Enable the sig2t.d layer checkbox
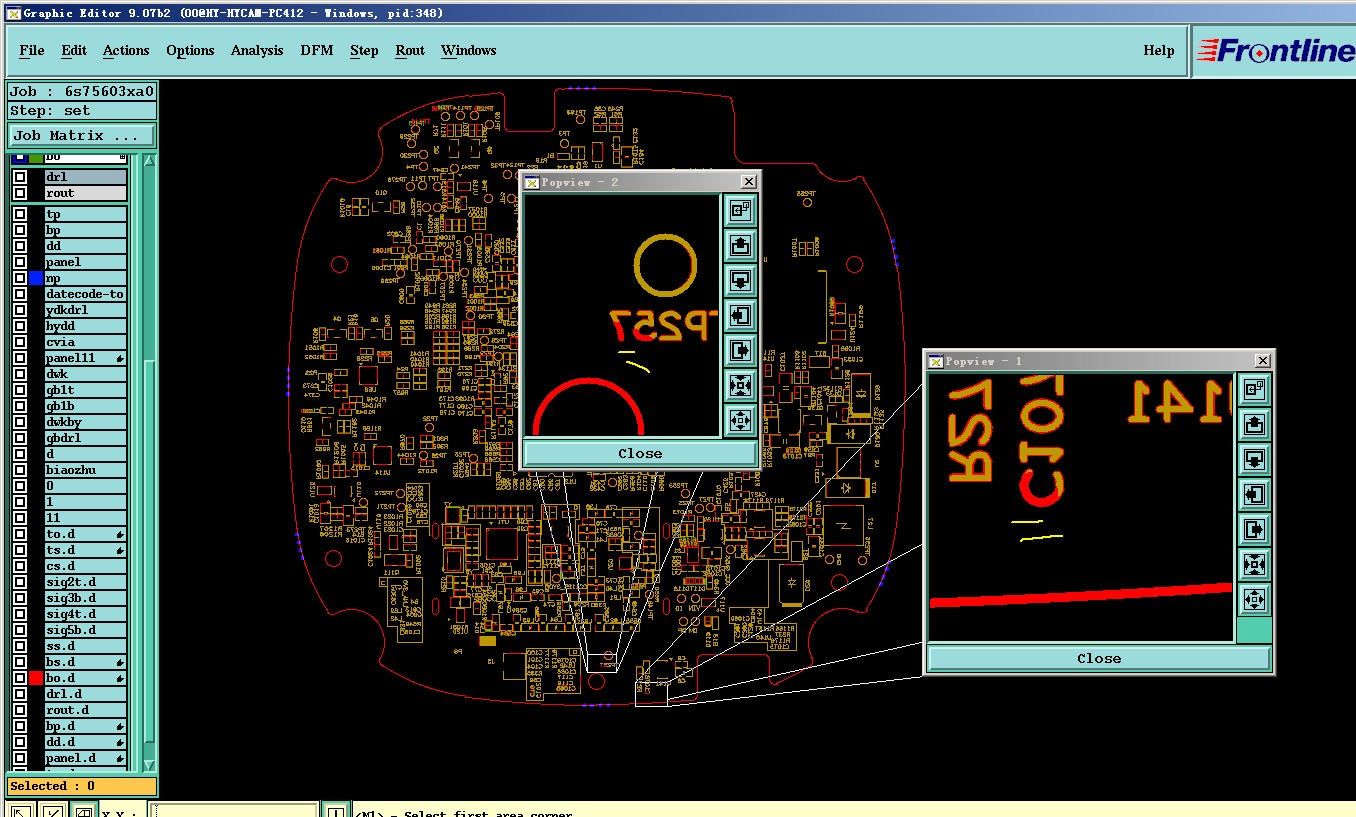This screenshot has height=817, width=1356. 20,582
